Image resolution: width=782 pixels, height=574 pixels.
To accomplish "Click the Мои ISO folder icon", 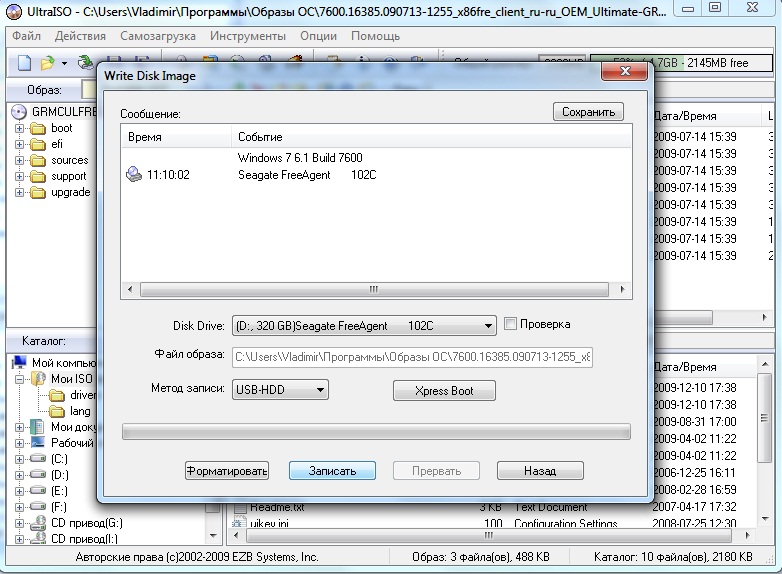I will tap(38, 379).
